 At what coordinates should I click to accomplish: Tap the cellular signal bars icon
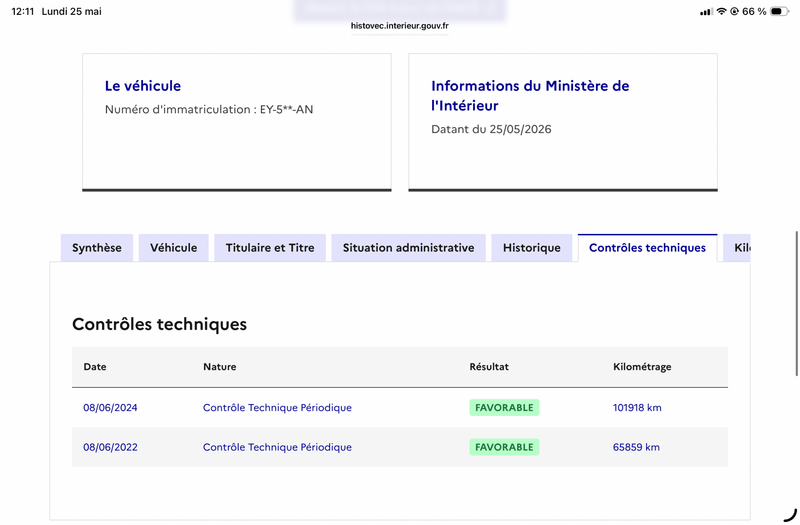click(x=706, y=12)
